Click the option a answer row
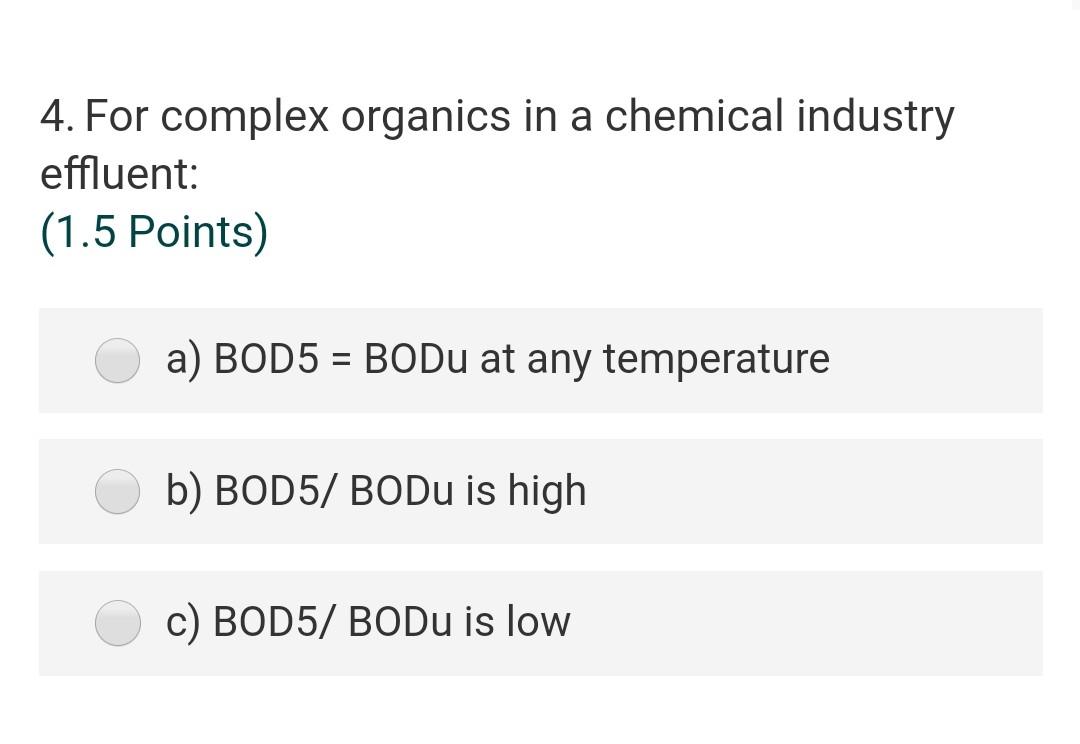The height and width of the screenshot is (744, 1080). tap(540, 361)
